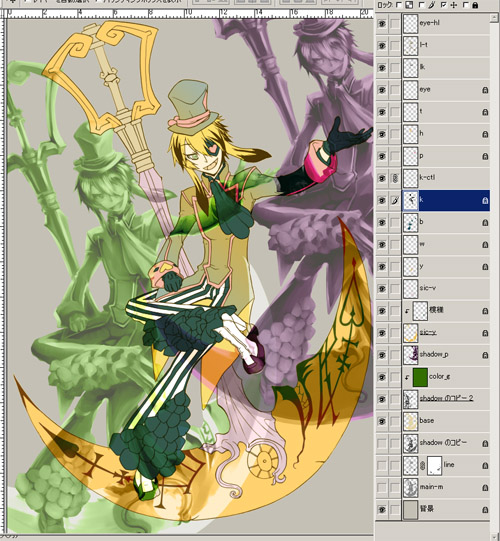
Task: Select layer named shadow のコピー
Action: click(443, 442)
